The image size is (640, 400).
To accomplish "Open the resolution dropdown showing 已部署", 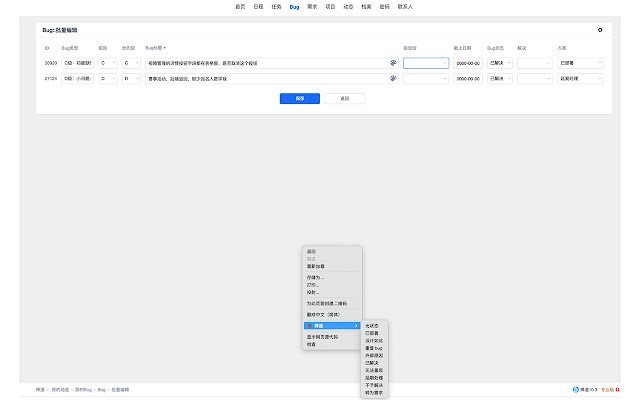I will [580, 63].
